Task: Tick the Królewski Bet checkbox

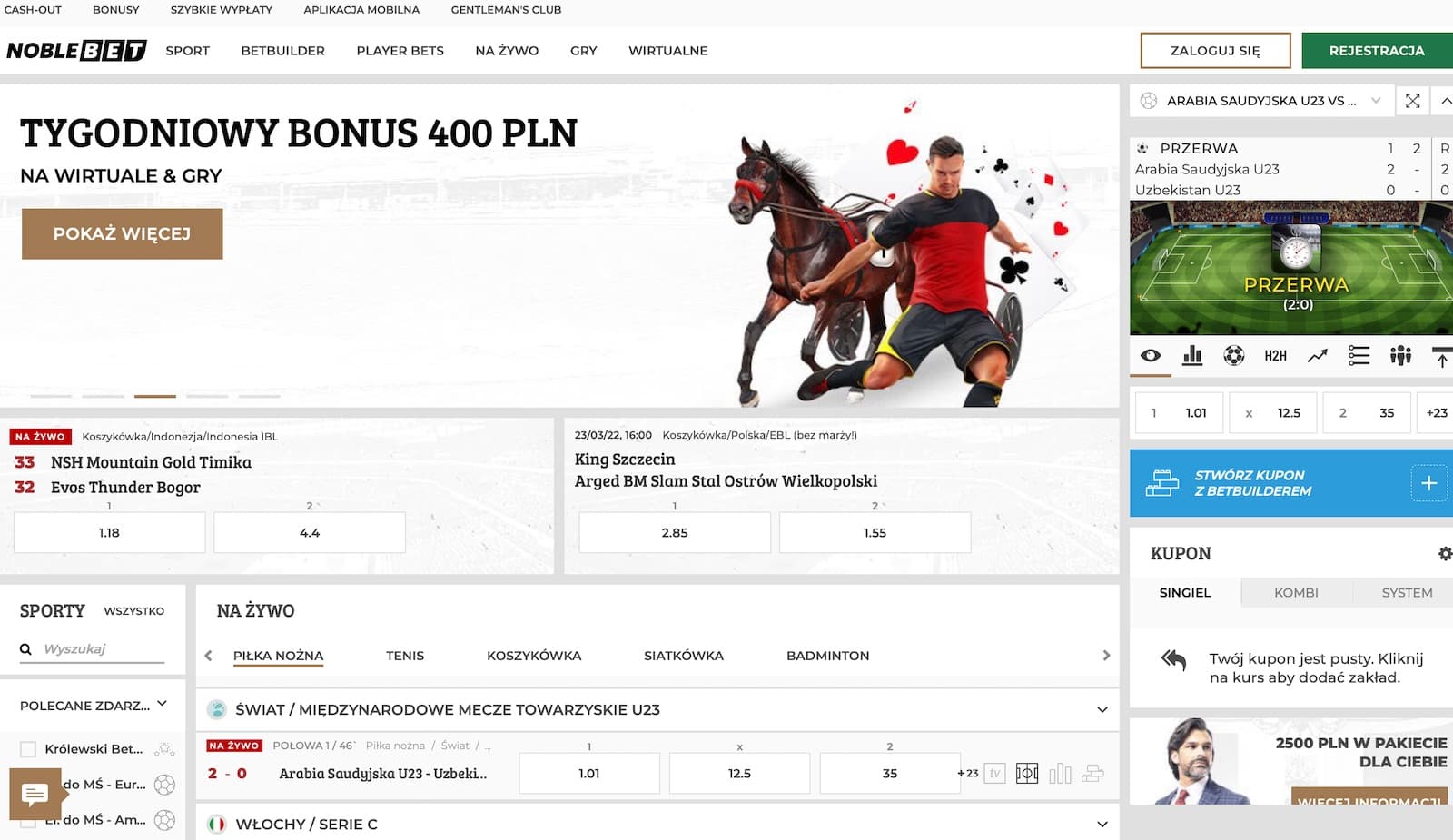Action: pos(28,749)
